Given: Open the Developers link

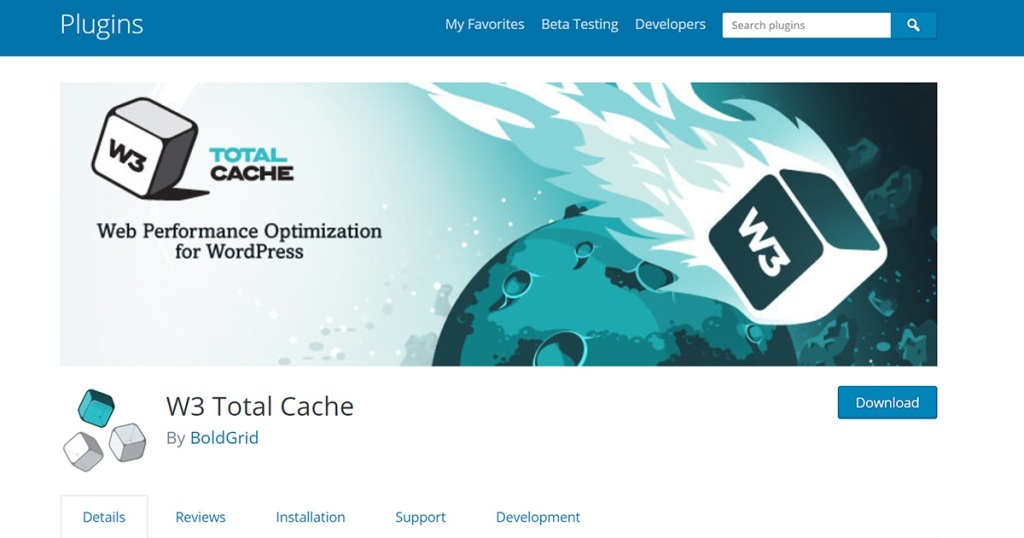Looking at the screenshot, I should (x=670, y=24).
